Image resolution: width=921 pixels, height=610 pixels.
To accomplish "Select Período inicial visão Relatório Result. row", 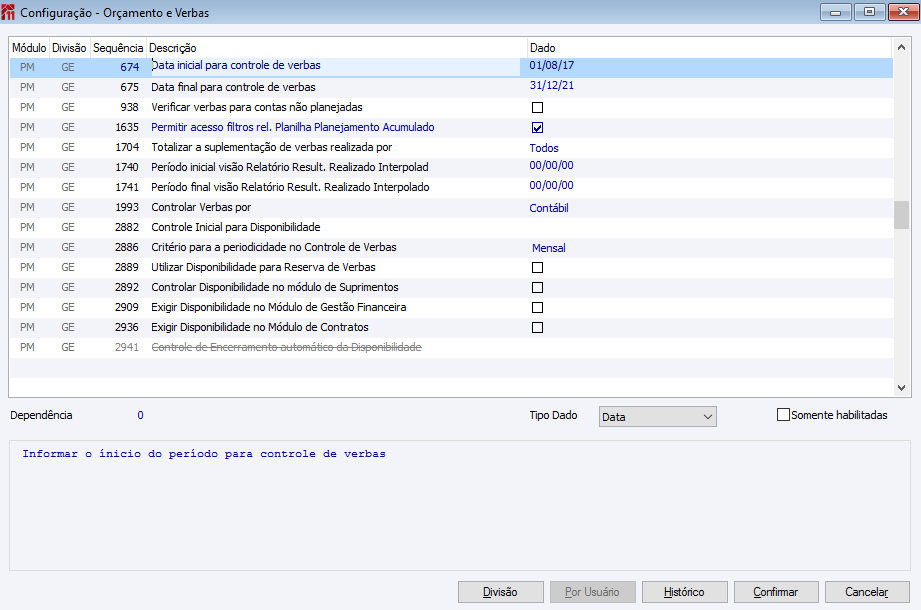I will pos(451,167).
